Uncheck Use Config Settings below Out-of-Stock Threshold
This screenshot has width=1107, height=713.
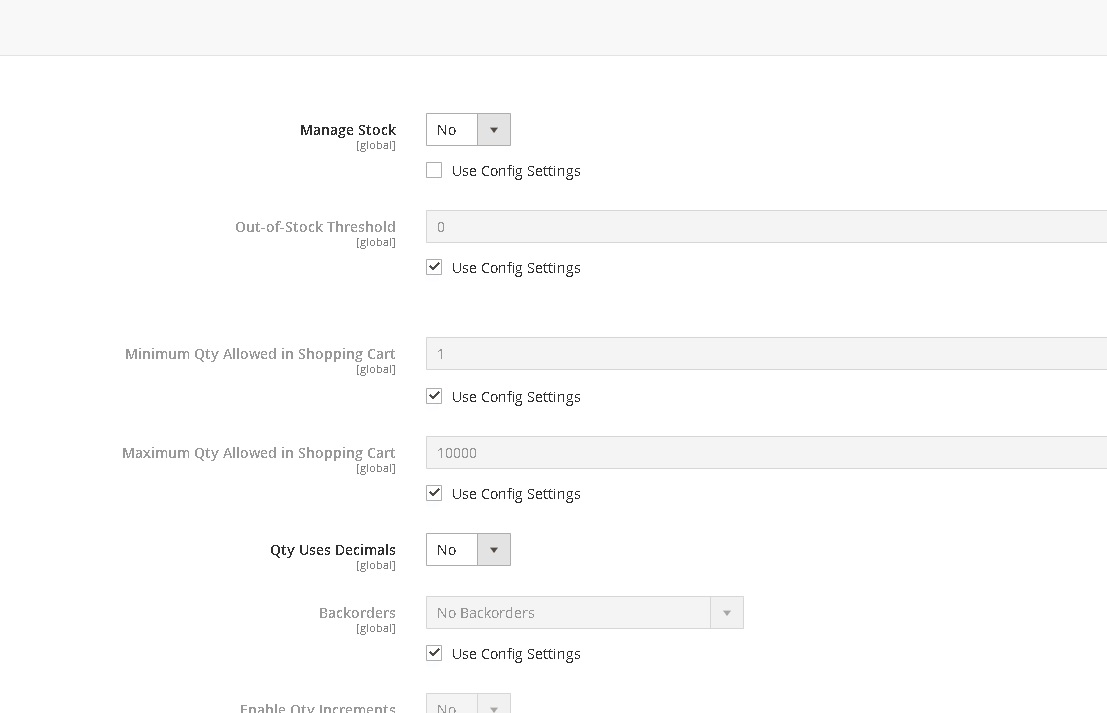click(x=434, y=266)
